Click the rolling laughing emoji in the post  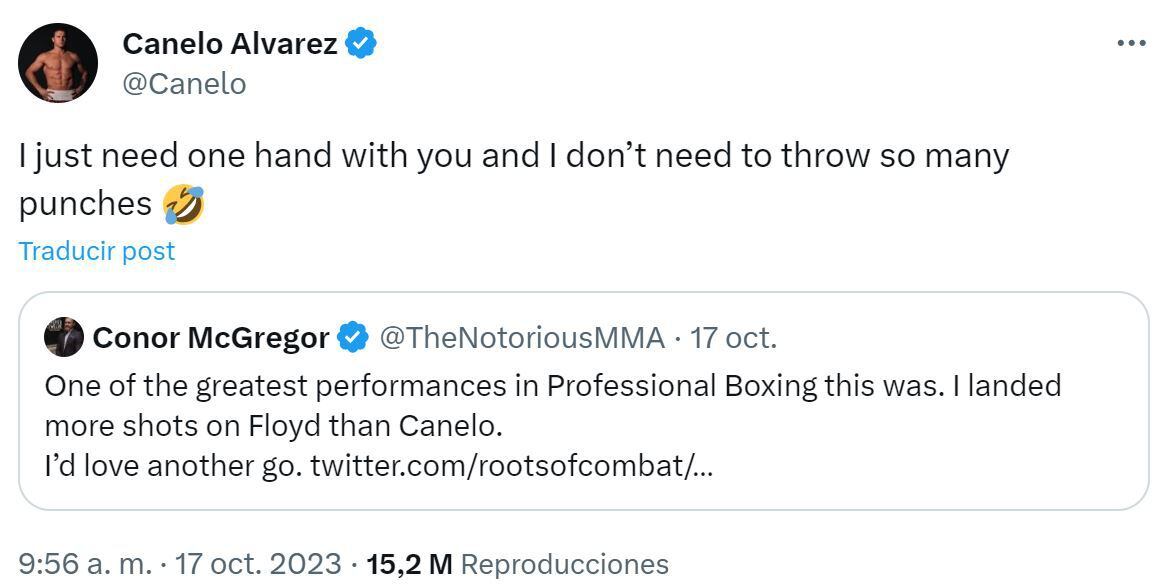tap(184, 204)
